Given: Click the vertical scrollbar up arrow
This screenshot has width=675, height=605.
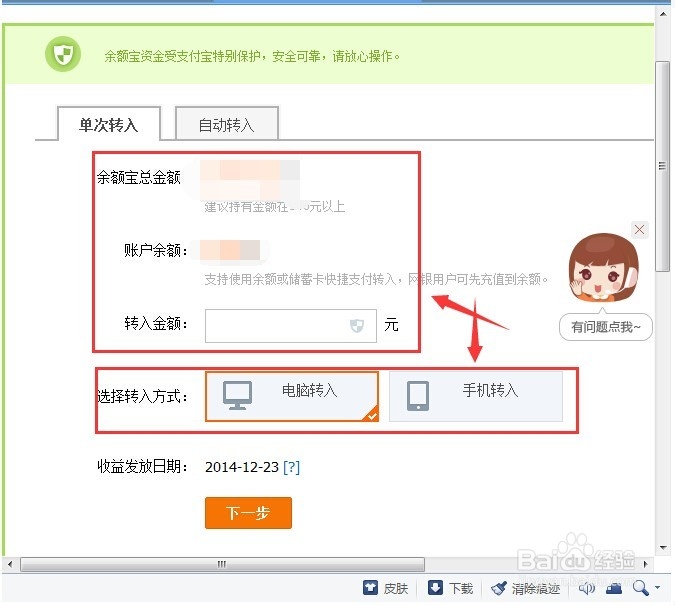Looking at the screenshot, I should (x=663, y=14).
